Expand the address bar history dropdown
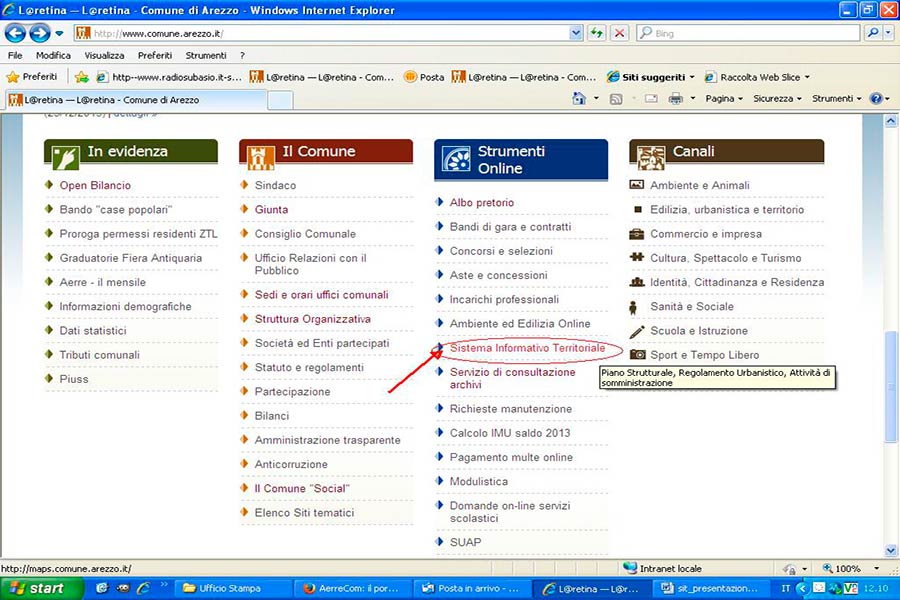The image size is (900, 600). coord(576,33)
